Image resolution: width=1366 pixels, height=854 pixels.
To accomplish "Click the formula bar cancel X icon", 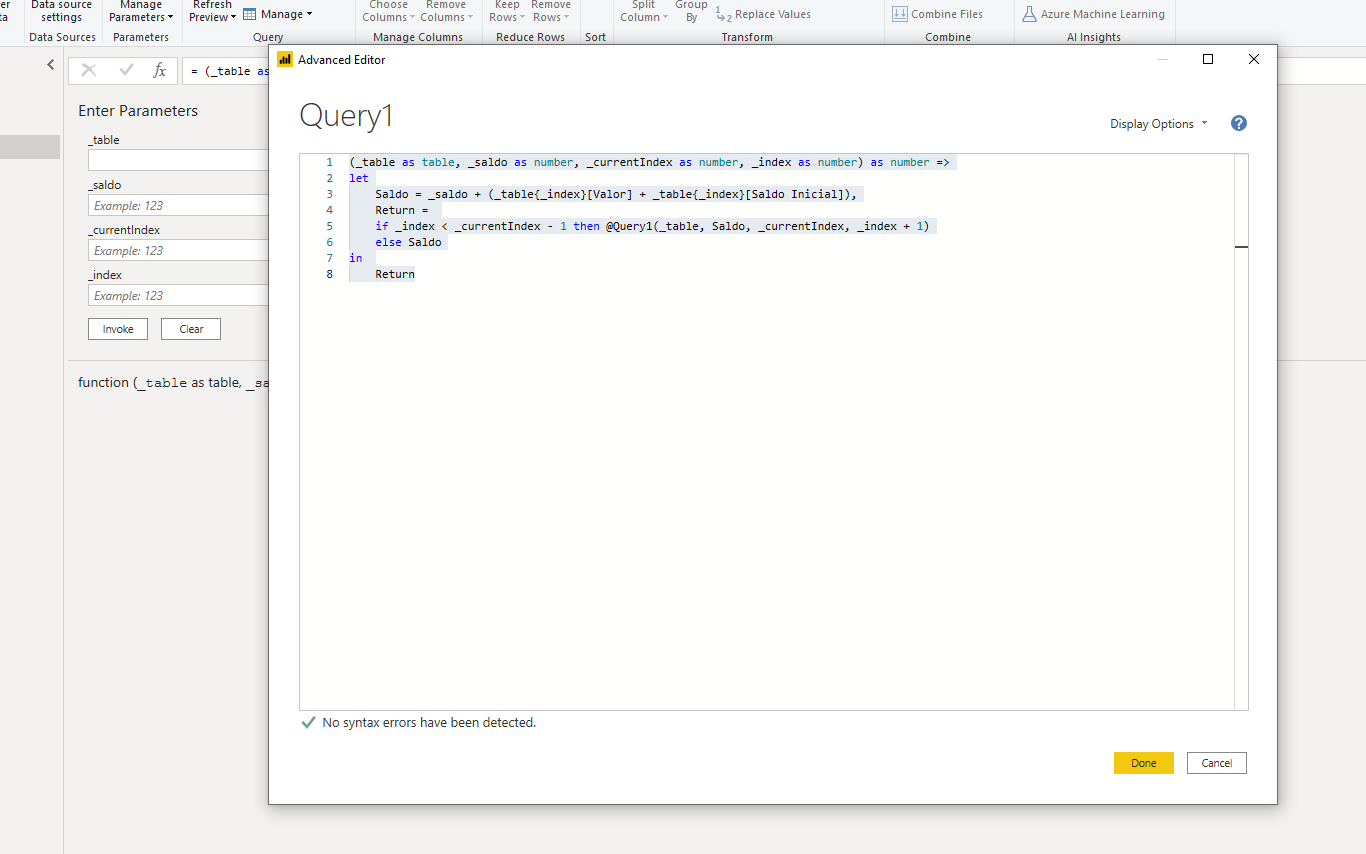I will point(89,70).
